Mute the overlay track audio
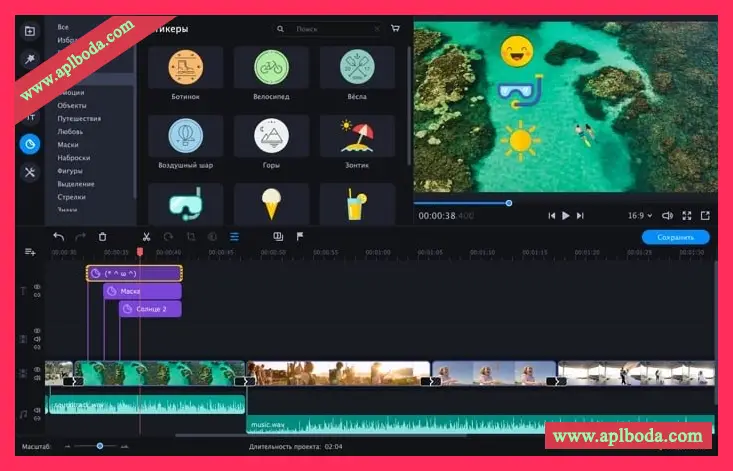The image size is (733, 471). tap(37, 339)
